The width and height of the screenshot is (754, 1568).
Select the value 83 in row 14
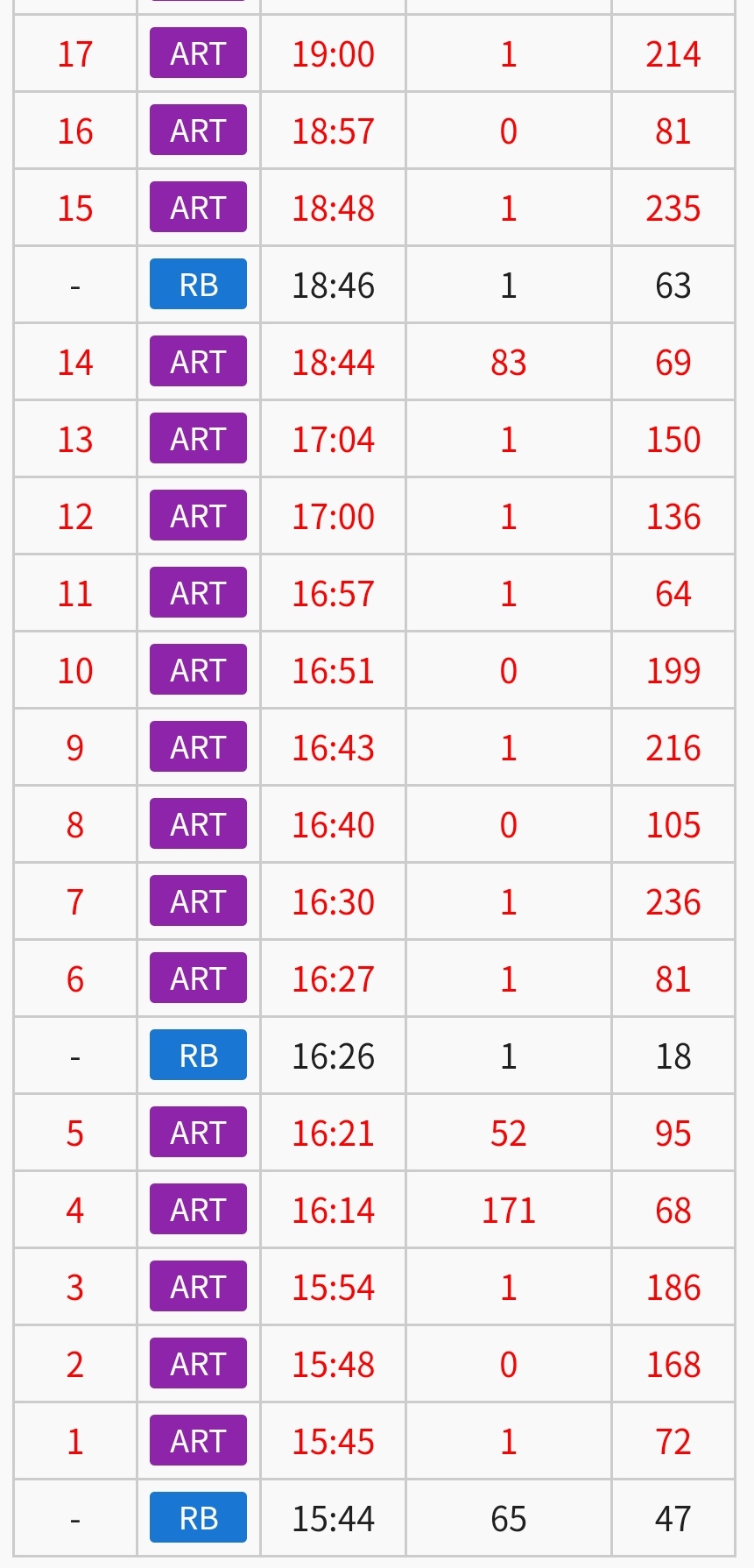coord(508,362)
